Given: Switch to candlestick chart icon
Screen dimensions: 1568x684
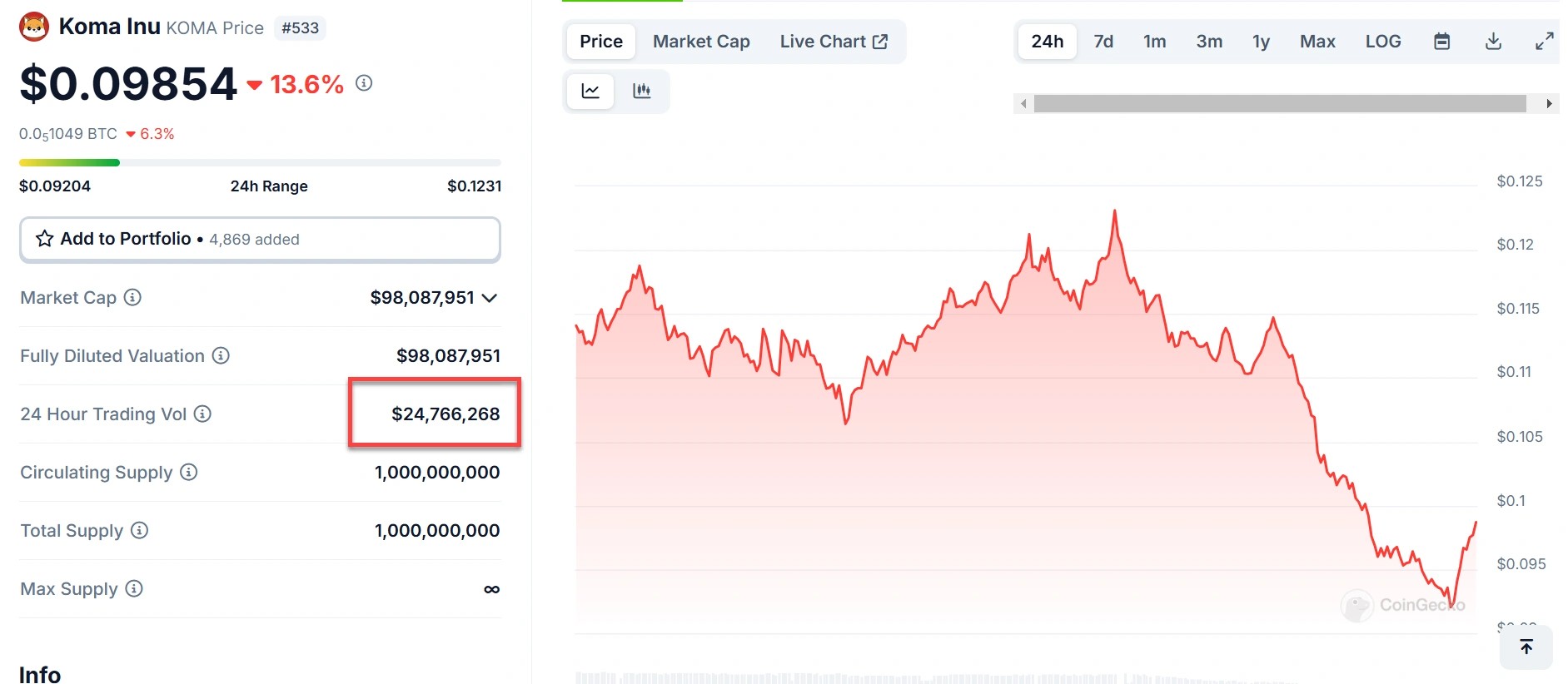Looking at the screenshot, I should coord(641,91).
